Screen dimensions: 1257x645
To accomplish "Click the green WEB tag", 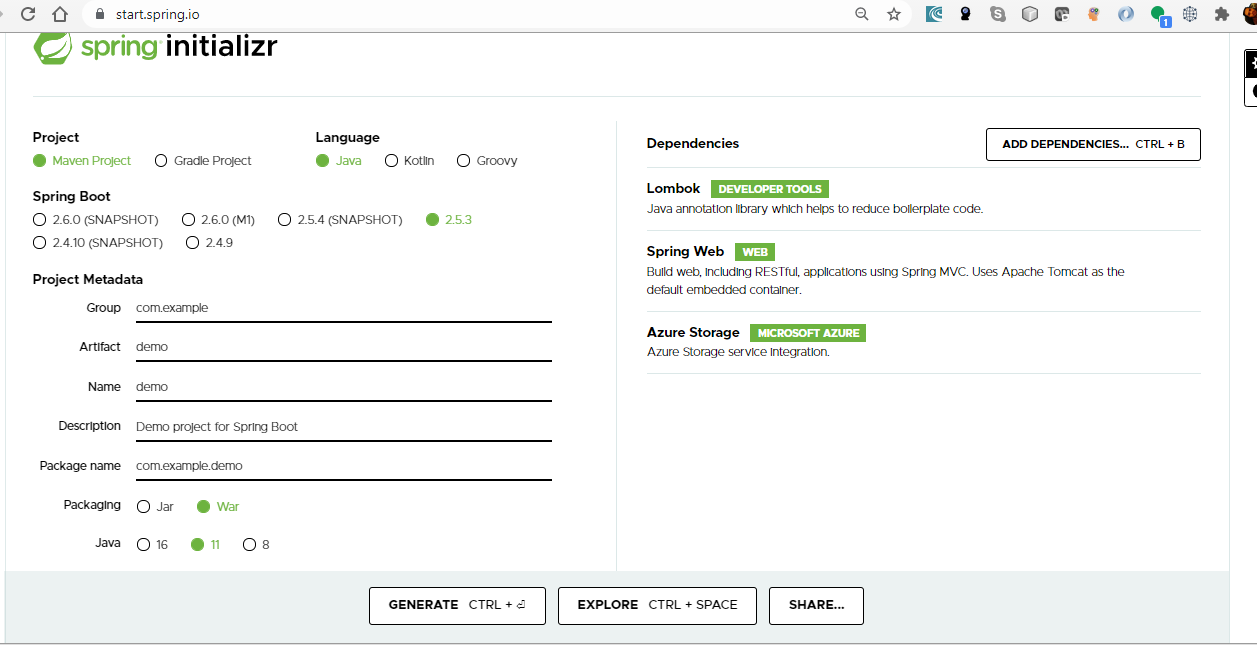I will tap(755, 252).
